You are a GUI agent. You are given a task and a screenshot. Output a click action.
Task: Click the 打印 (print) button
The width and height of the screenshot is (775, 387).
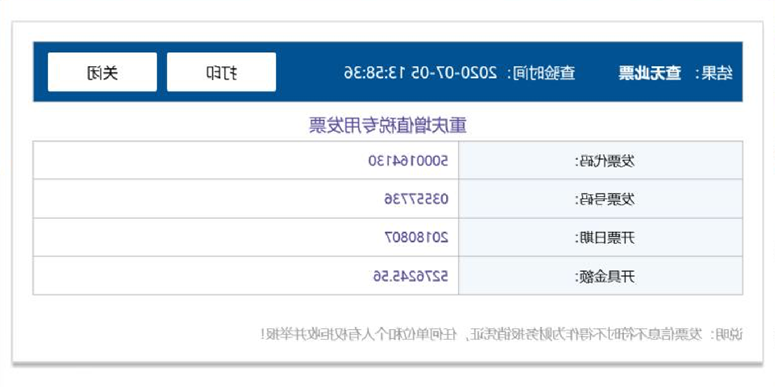point(221,72)
